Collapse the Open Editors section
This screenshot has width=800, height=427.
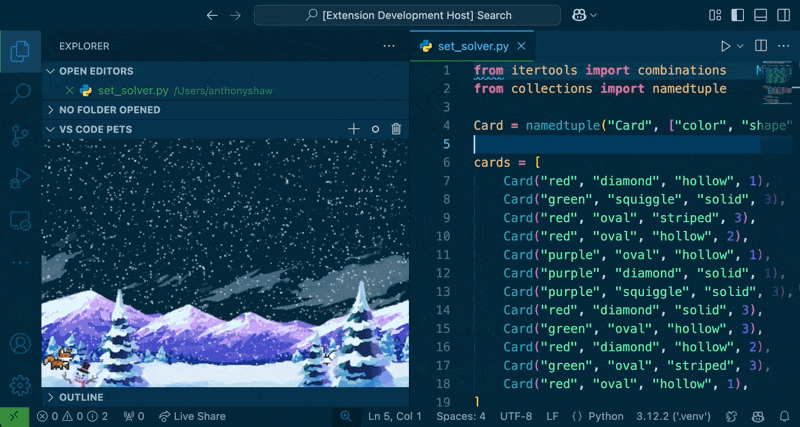225,71
